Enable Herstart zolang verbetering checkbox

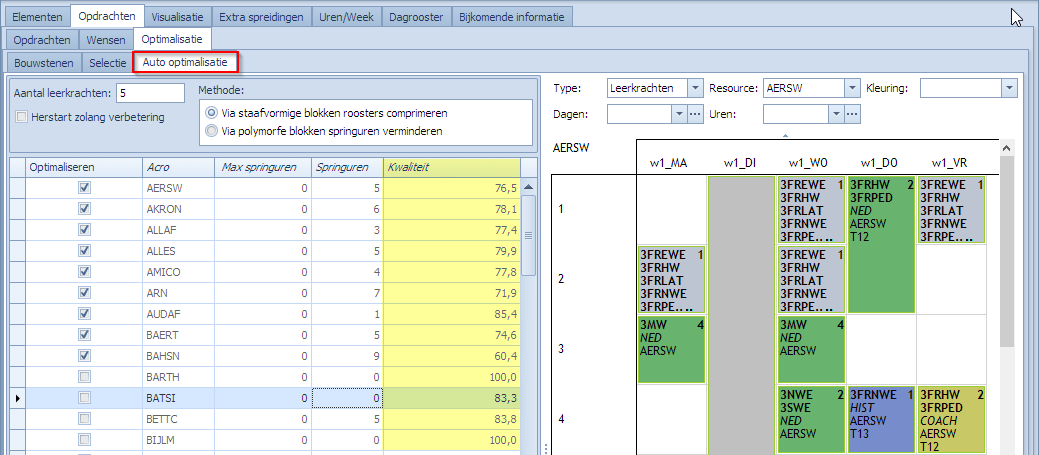[22, 117]
